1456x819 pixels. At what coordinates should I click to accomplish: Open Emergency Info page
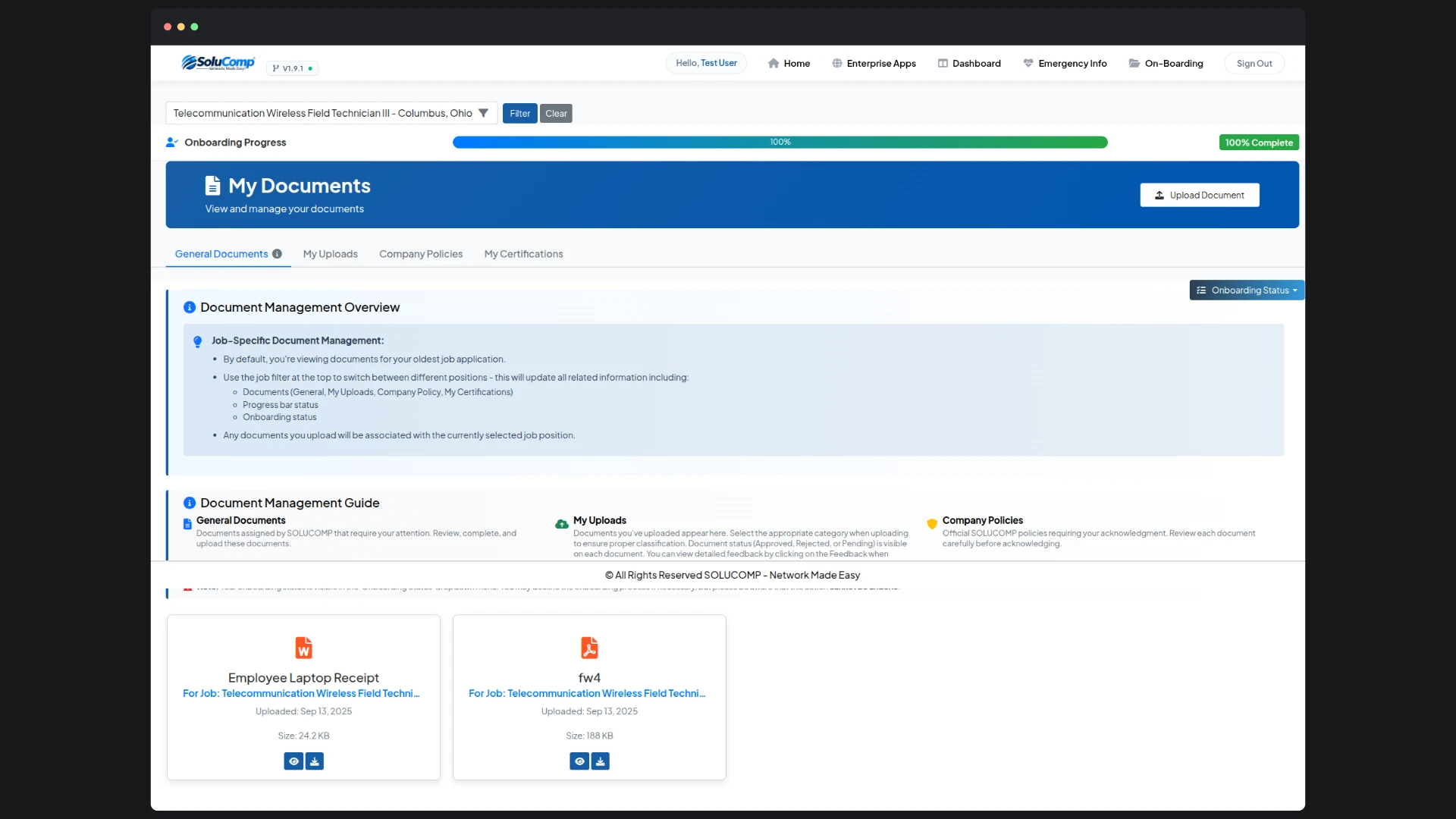[1065, 64]
